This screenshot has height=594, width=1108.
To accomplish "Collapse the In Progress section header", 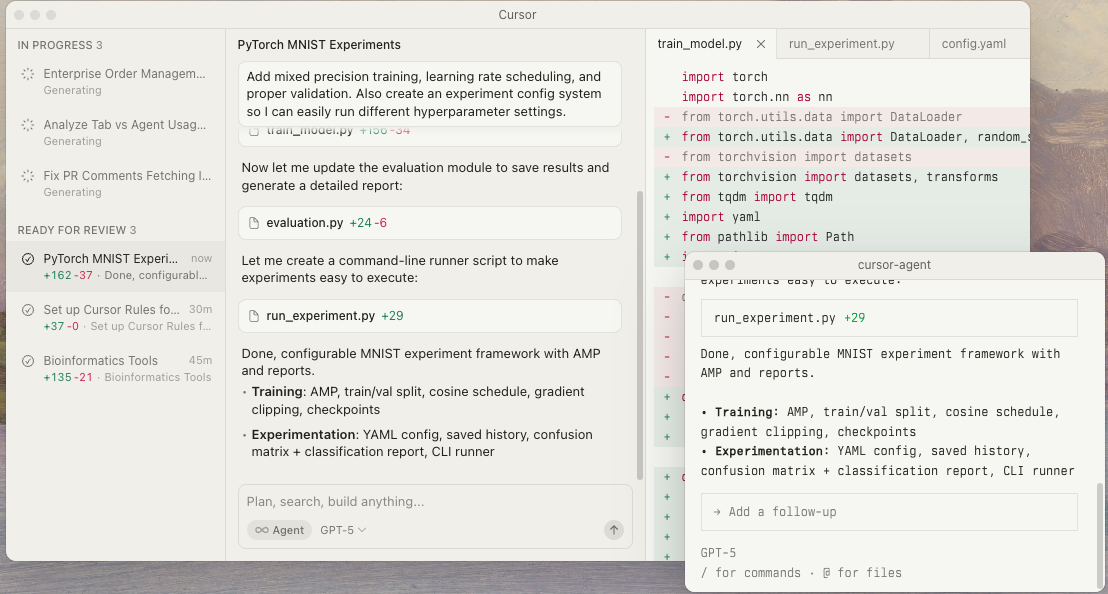I will tap(60, 45).
